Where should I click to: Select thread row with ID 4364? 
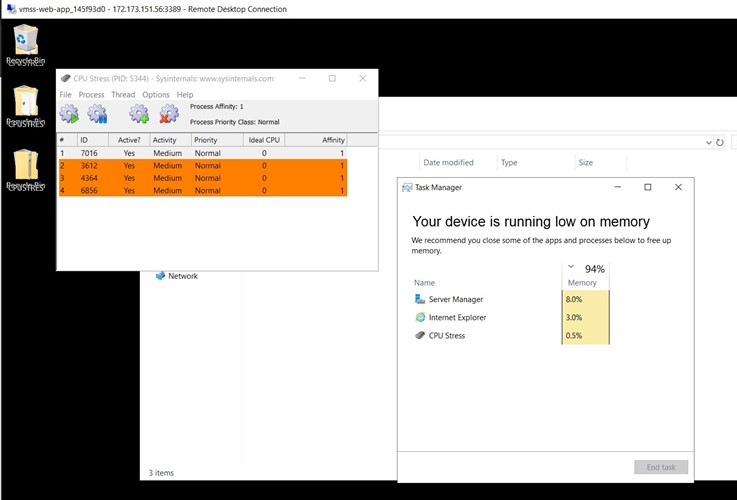pyautogui.click(x=202, y=178)
